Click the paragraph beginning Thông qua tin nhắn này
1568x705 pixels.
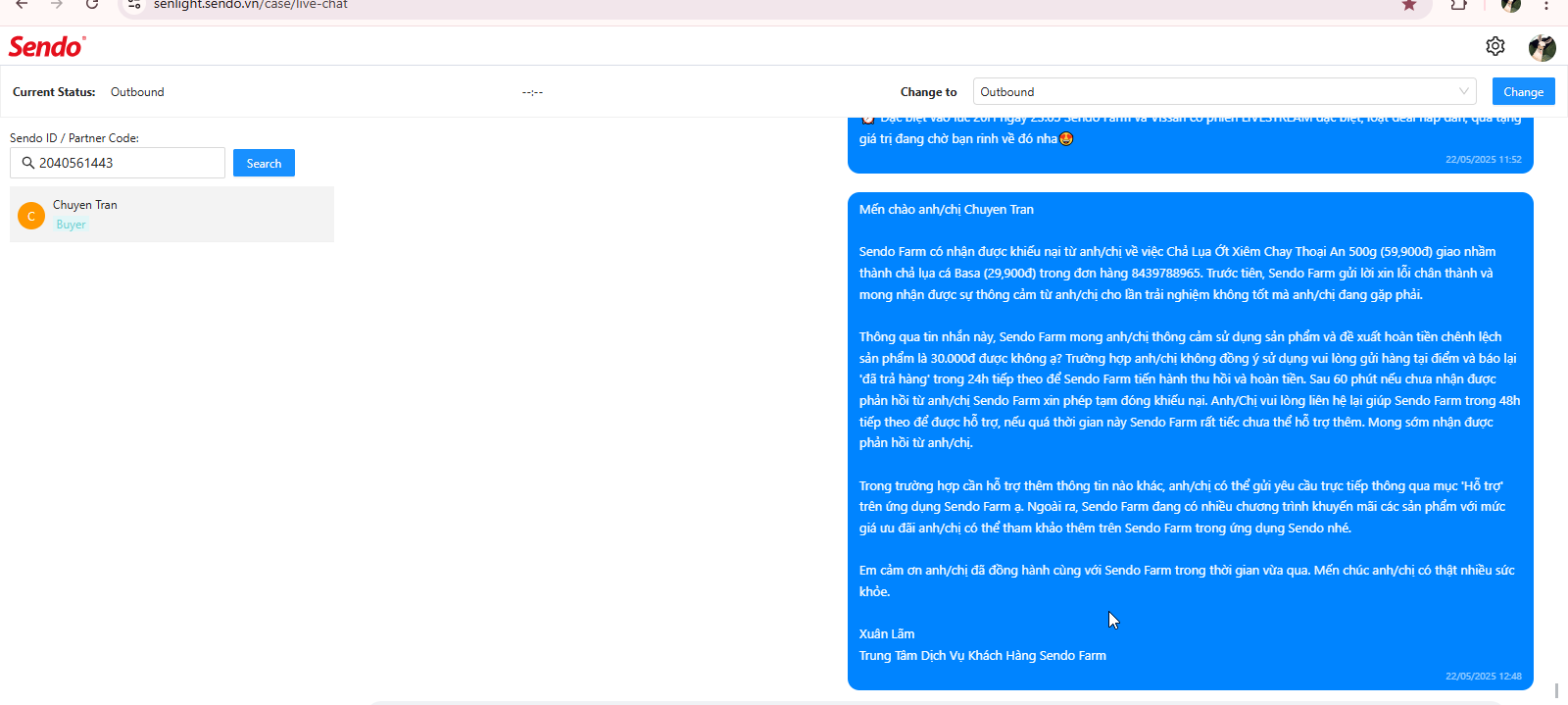tap(1190, 390)
